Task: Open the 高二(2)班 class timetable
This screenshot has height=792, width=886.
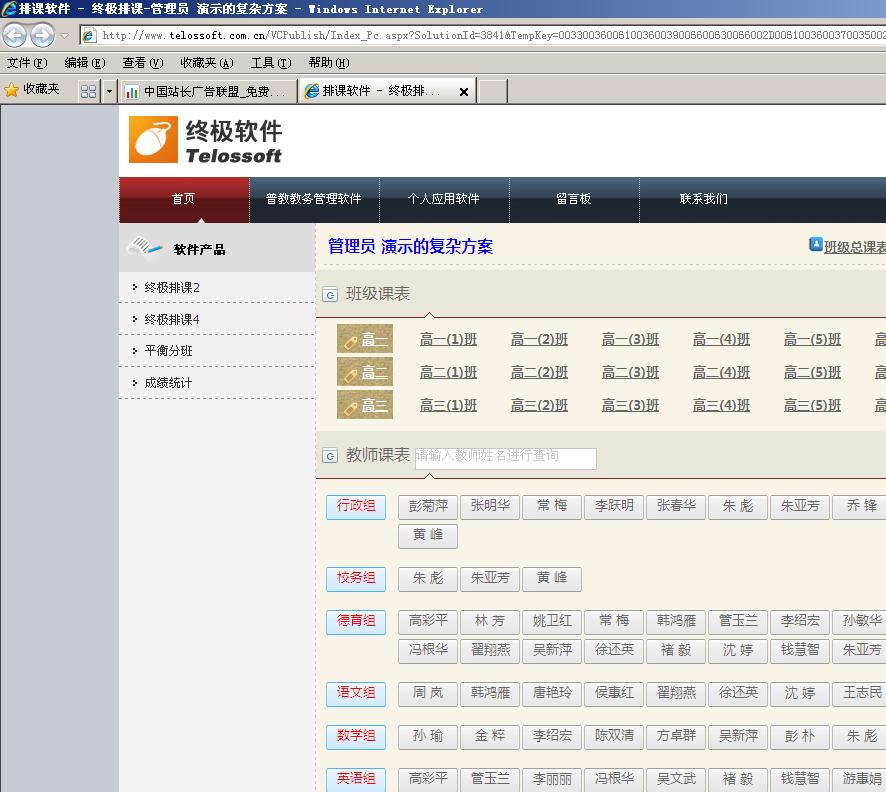Action: click(540, 372)
